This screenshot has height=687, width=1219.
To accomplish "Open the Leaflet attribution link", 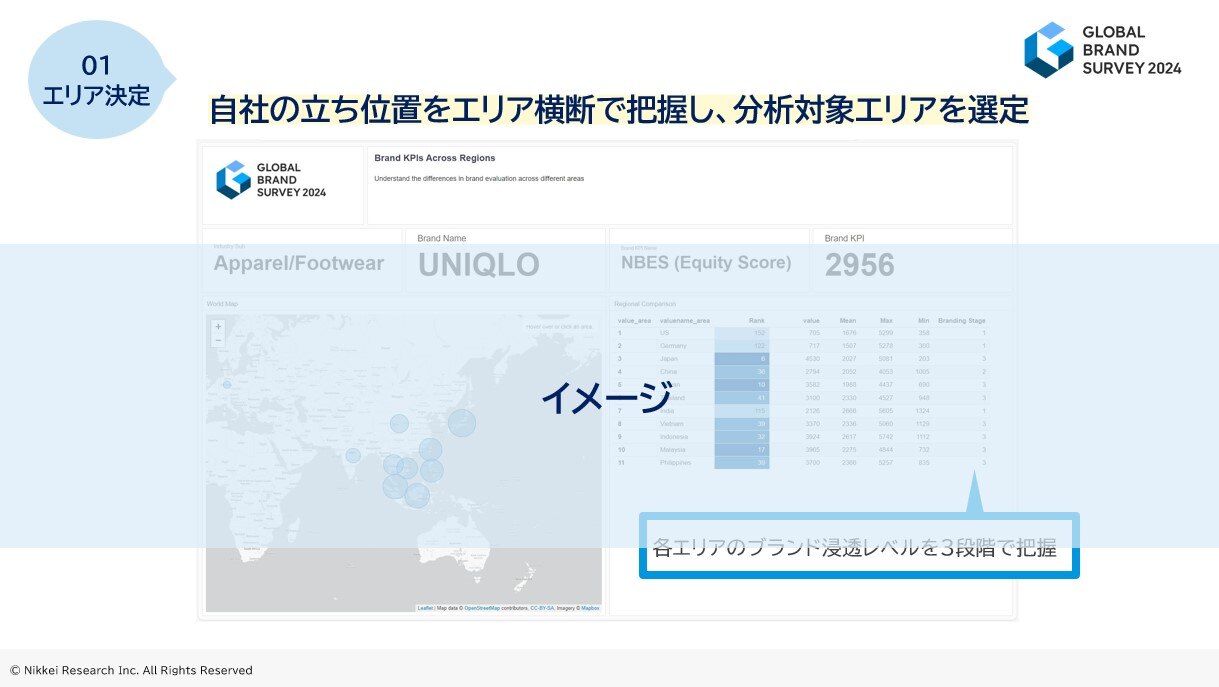I will pos(425,608).
